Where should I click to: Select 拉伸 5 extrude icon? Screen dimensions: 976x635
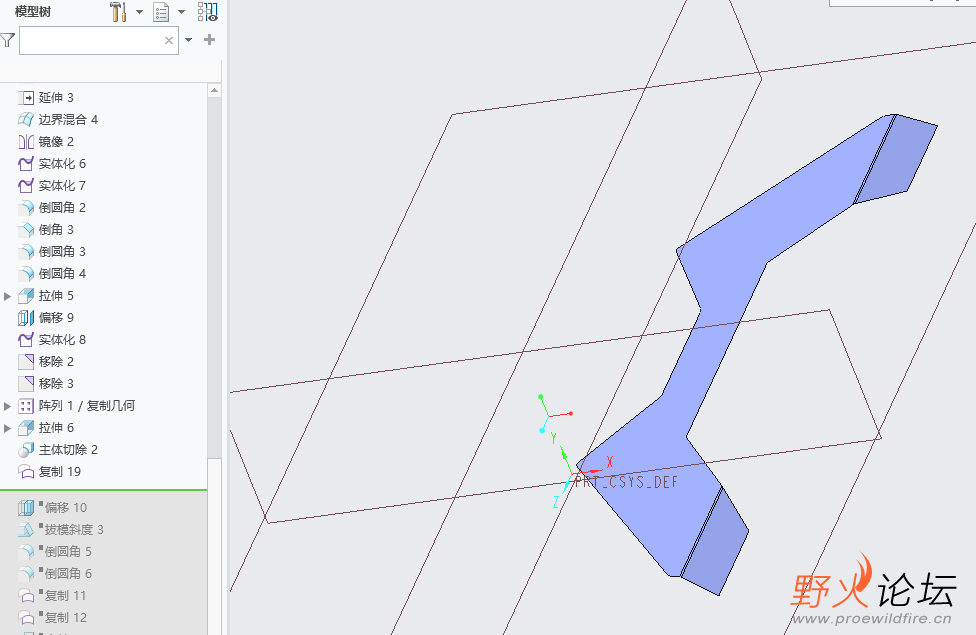26,296
